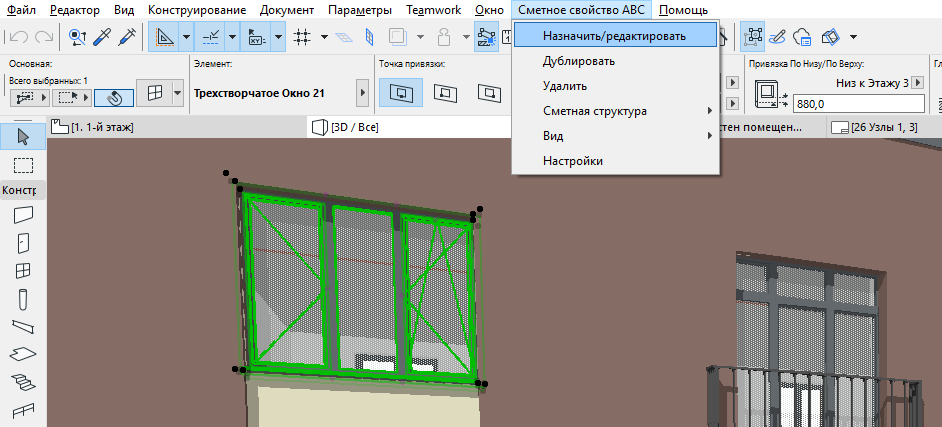Expand the Вид submenu in dropdown
Image resolution: width=942 pixels, height=427 pixels.
point(616,136)
